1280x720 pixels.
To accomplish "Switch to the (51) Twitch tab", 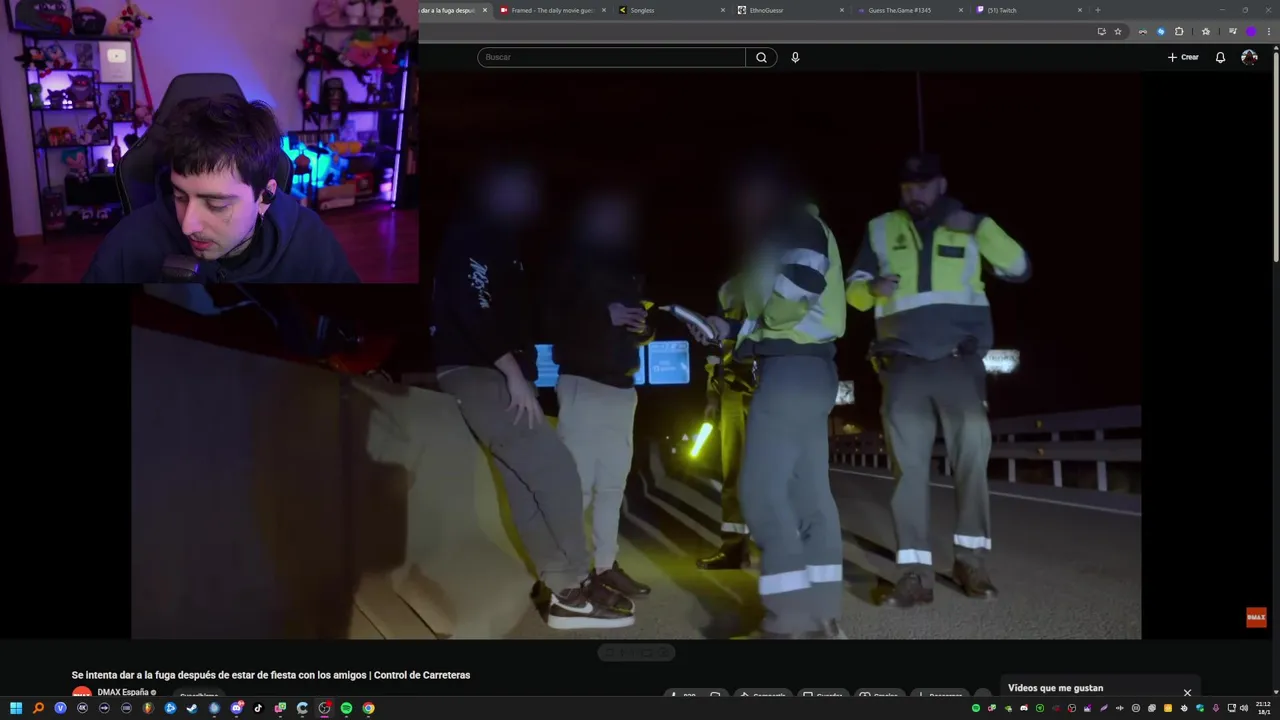I will (1027, 10).
